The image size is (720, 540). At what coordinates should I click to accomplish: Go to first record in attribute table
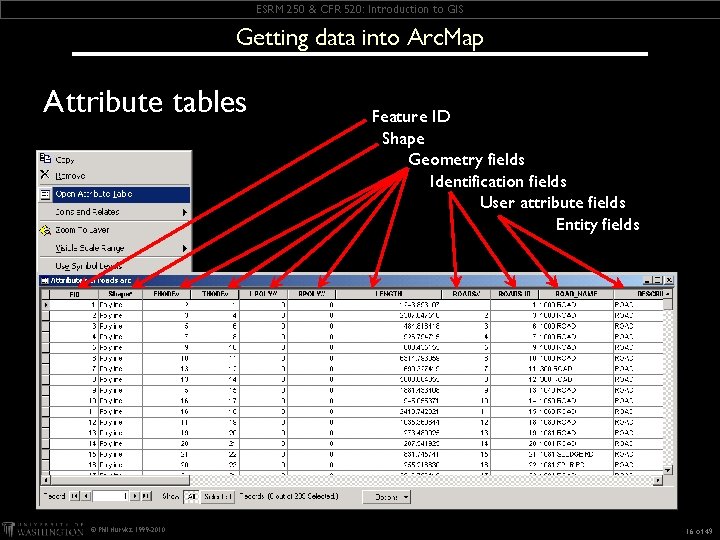[x=74, y=496]
